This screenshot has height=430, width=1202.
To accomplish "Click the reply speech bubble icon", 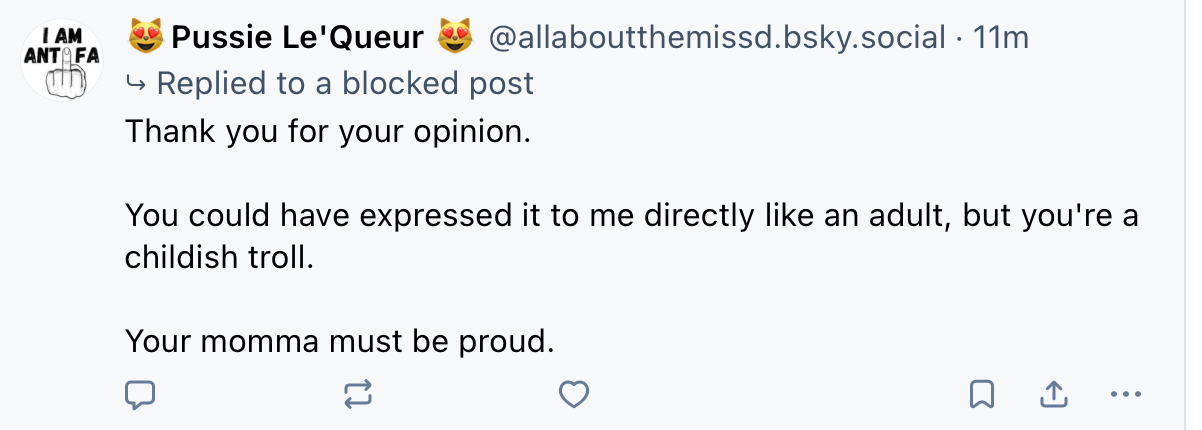I will [x=141, y=395].
